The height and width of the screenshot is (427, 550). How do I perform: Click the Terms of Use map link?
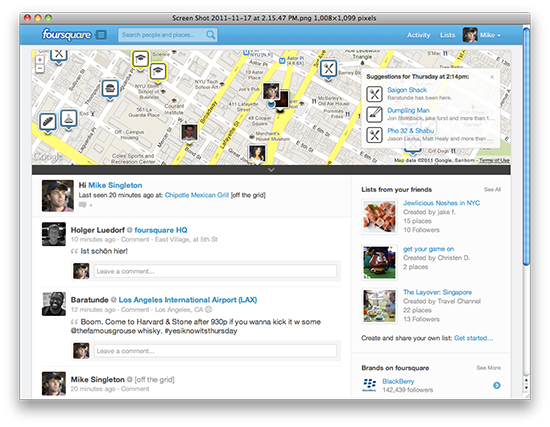494,160
